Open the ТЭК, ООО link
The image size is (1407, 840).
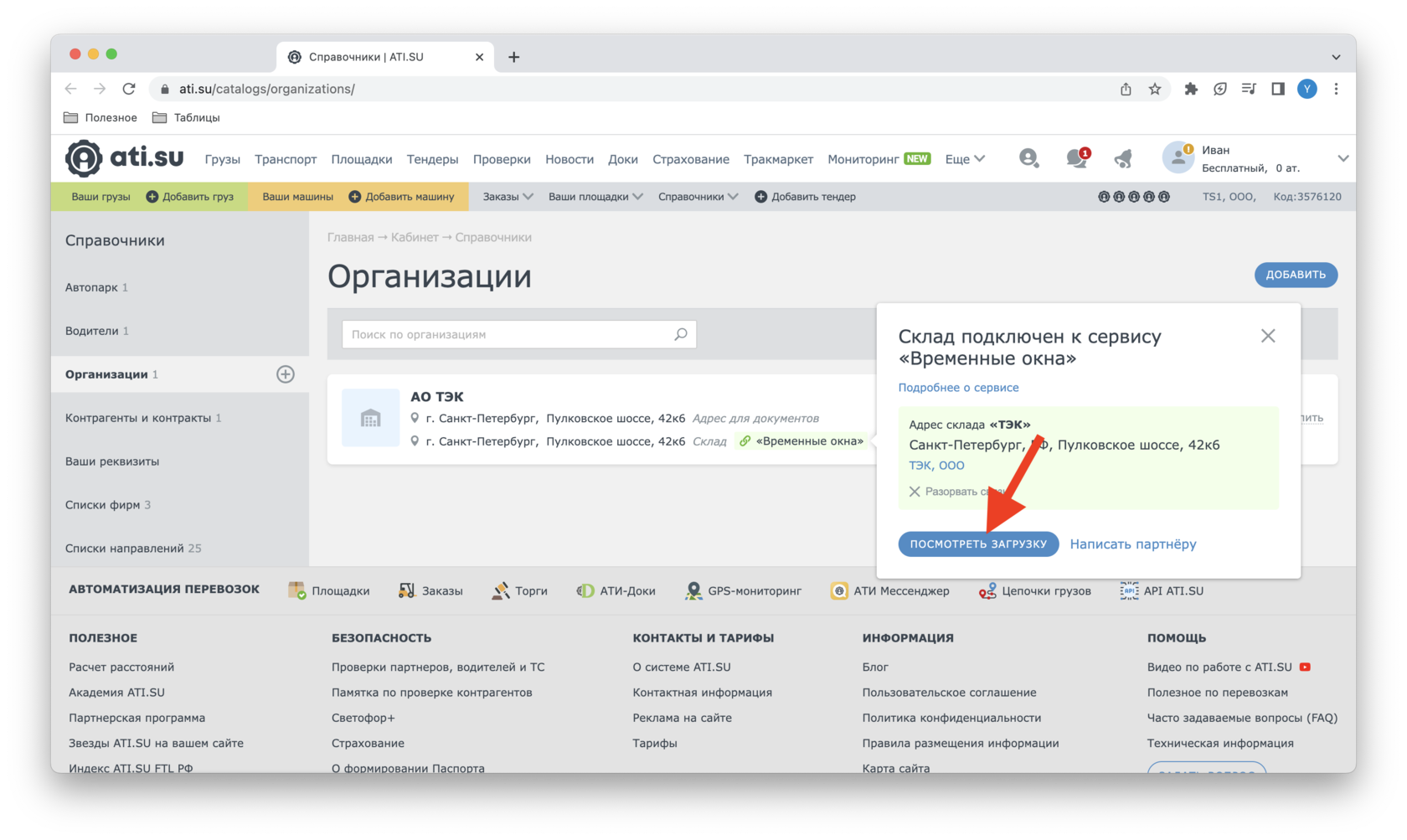(x=936, y=466)
